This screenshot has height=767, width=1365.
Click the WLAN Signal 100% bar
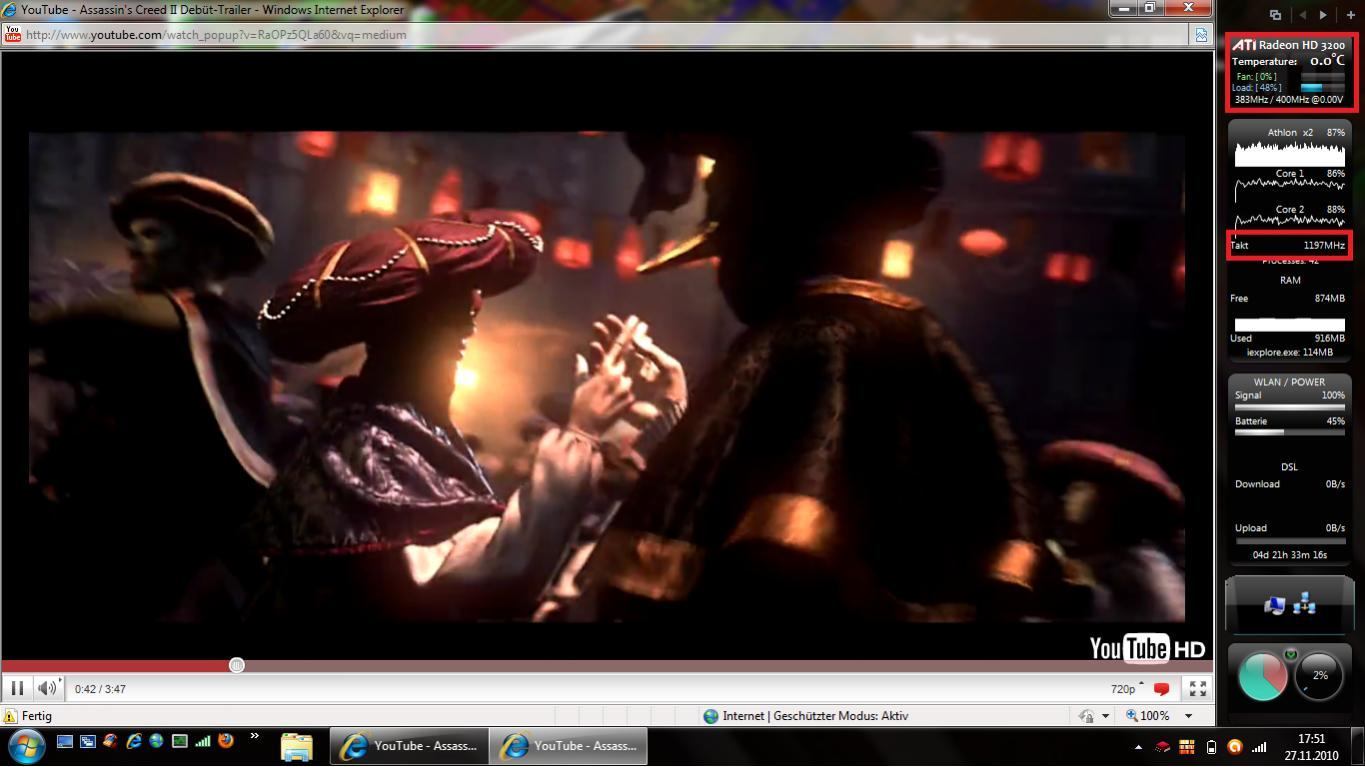1290,407
